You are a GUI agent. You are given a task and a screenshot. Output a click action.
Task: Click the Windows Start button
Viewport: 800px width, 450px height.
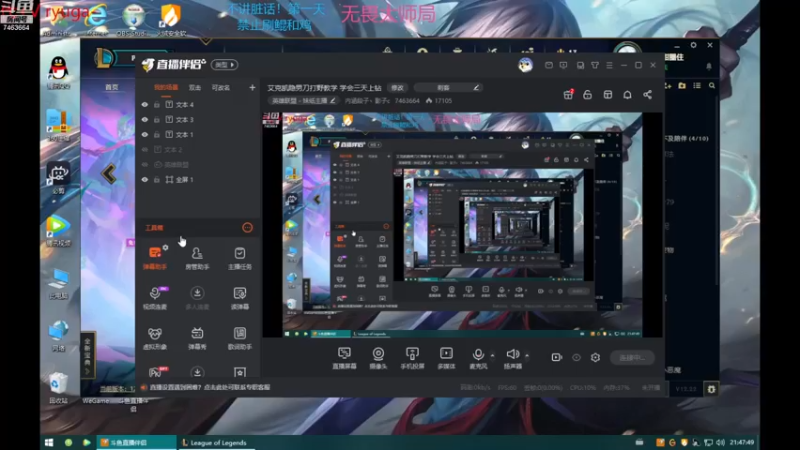click(x=49, y=443)
